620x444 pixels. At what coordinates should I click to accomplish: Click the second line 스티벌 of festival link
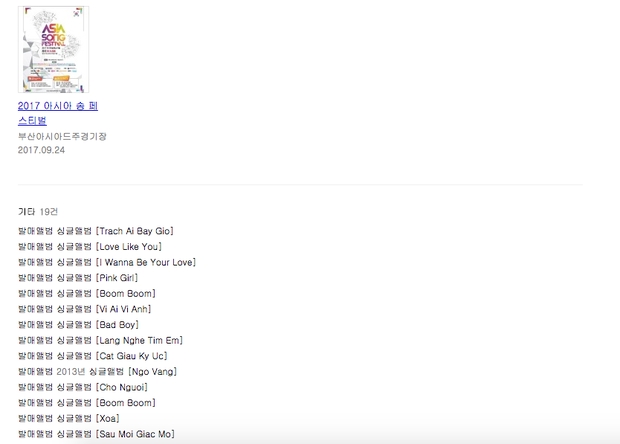(x=32, y=121)
